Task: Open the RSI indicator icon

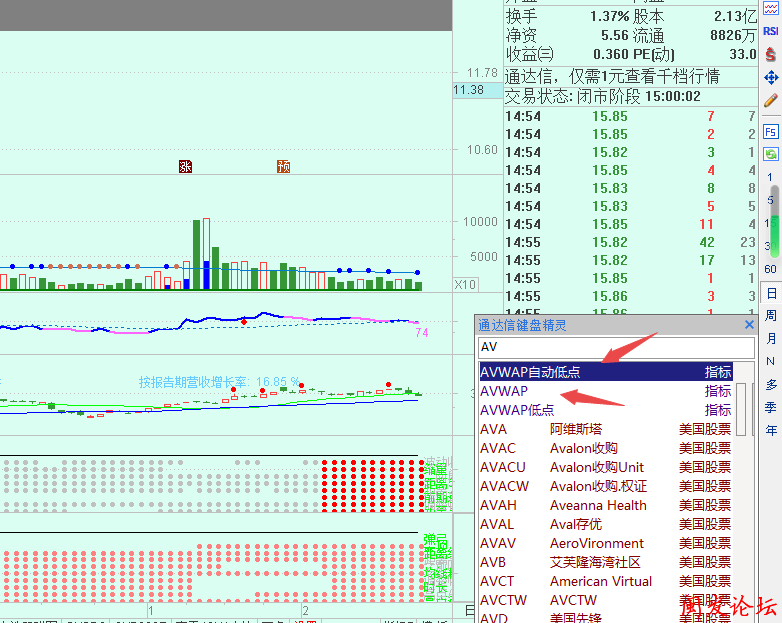Action: (771, 31)
